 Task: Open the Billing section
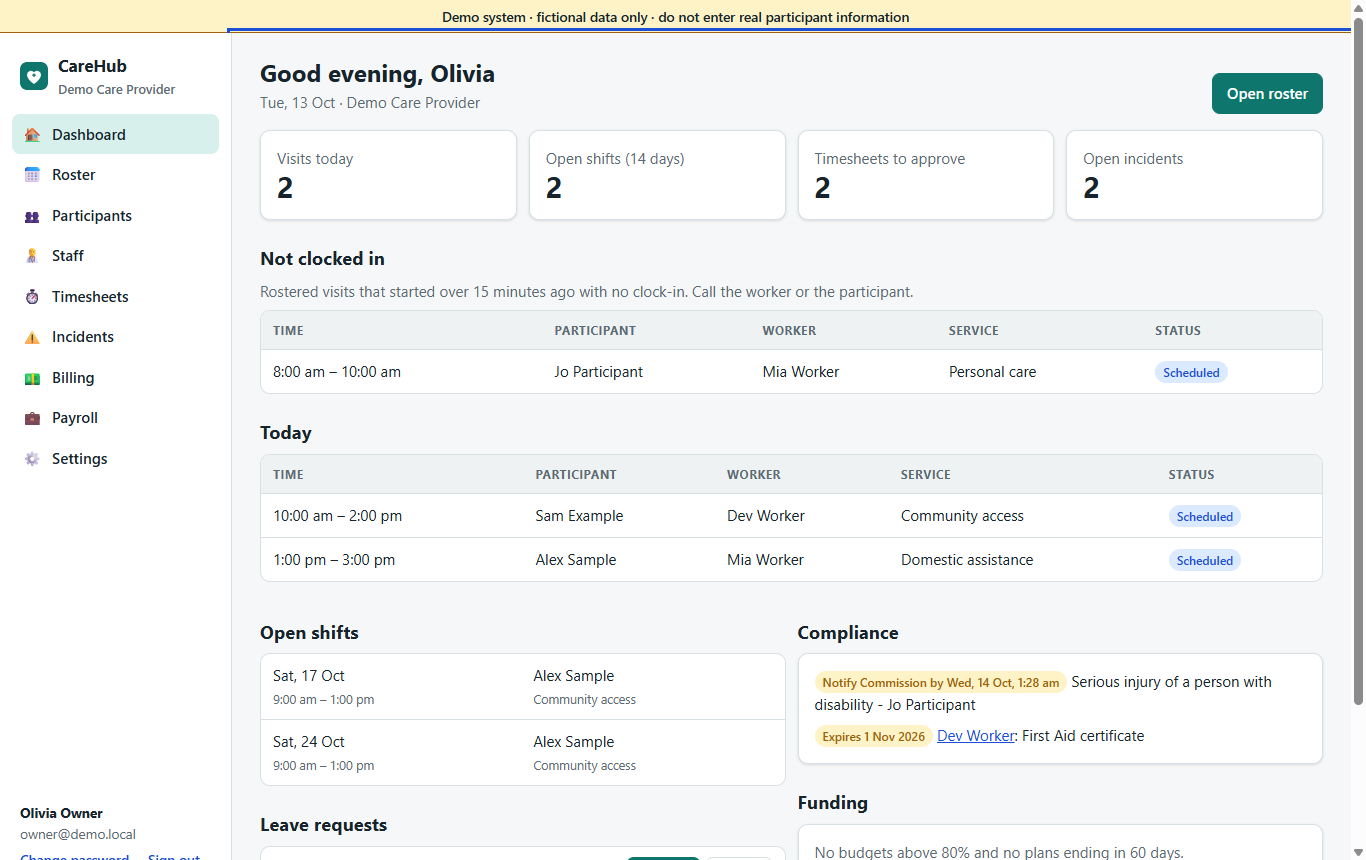[x=115, y=378]
